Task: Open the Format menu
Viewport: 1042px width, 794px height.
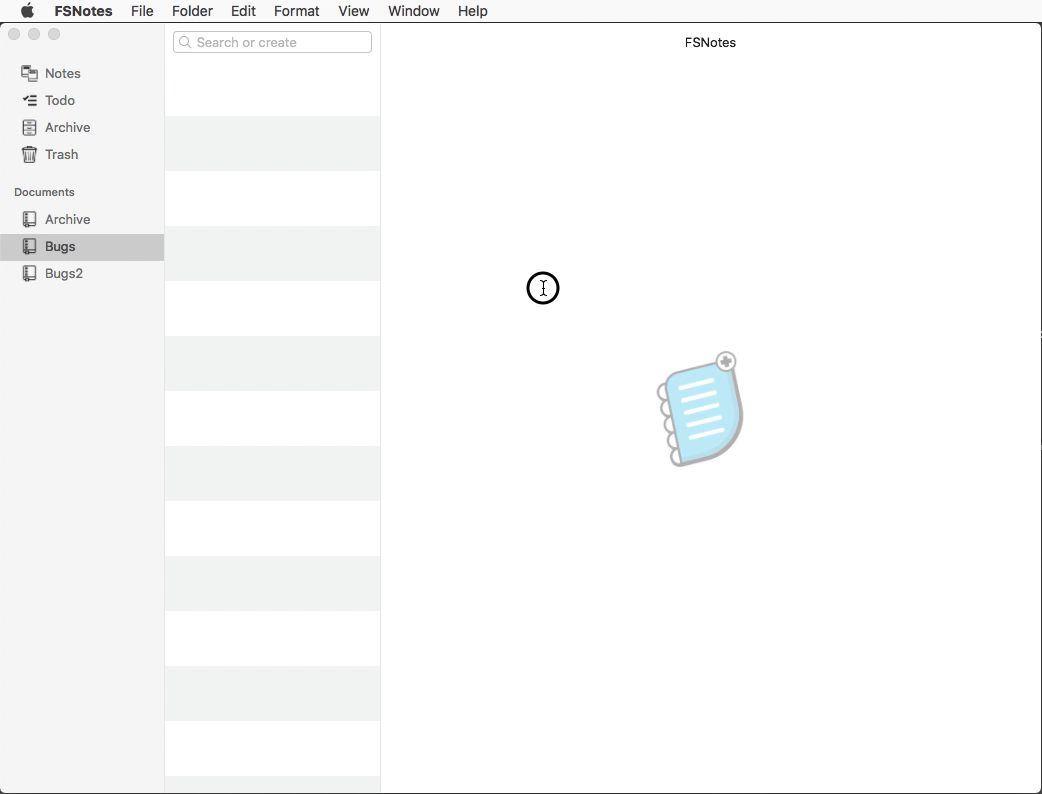Action: coord(296,11)
